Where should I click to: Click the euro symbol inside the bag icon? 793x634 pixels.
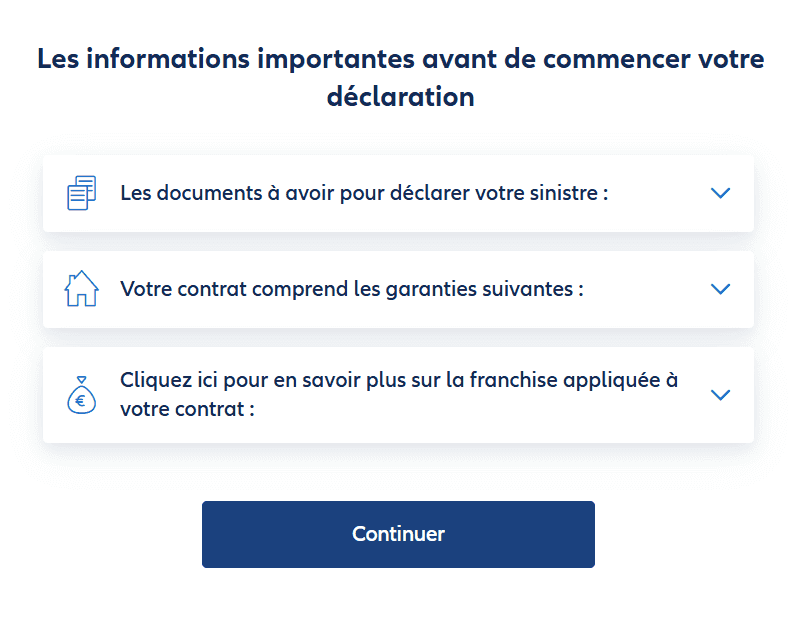tap(81, 402)
